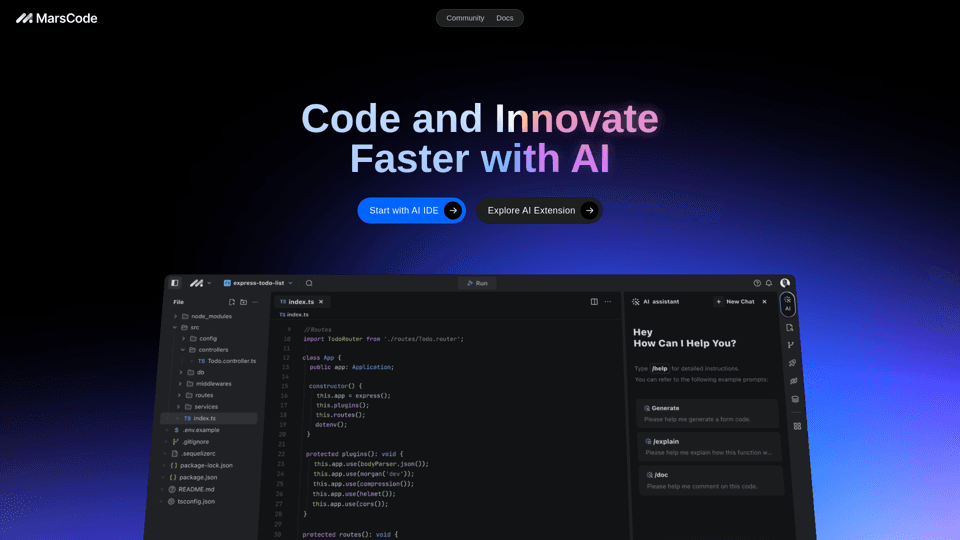Open the editor more options dots

pyautogui.click(x=608, y=302)
